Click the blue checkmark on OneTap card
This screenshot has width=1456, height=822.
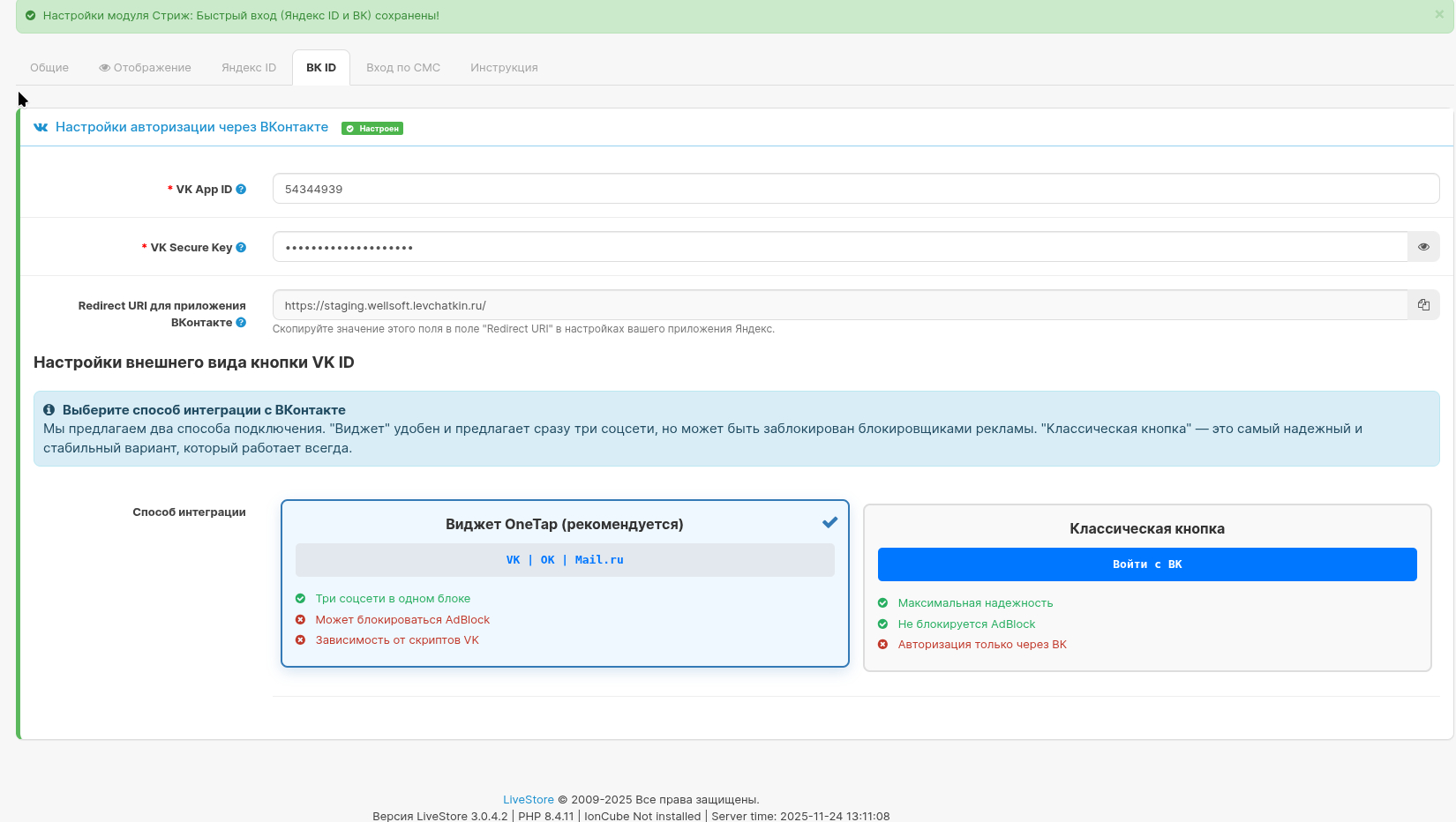pyautogui.click(x=829, y=523)
